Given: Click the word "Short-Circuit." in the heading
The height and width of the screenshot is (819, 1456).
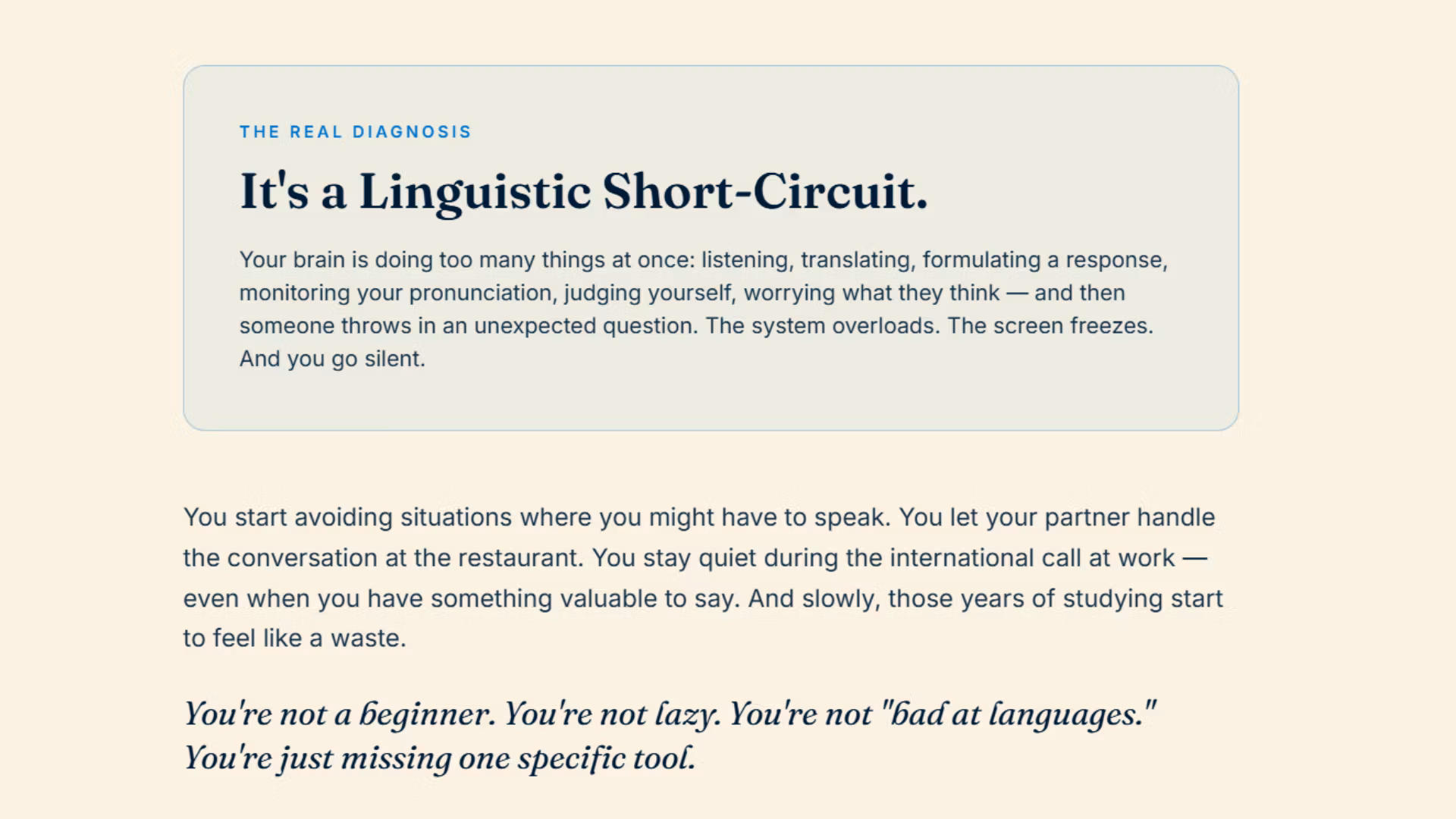Looking at the screenshot, I should pos(765,191).
